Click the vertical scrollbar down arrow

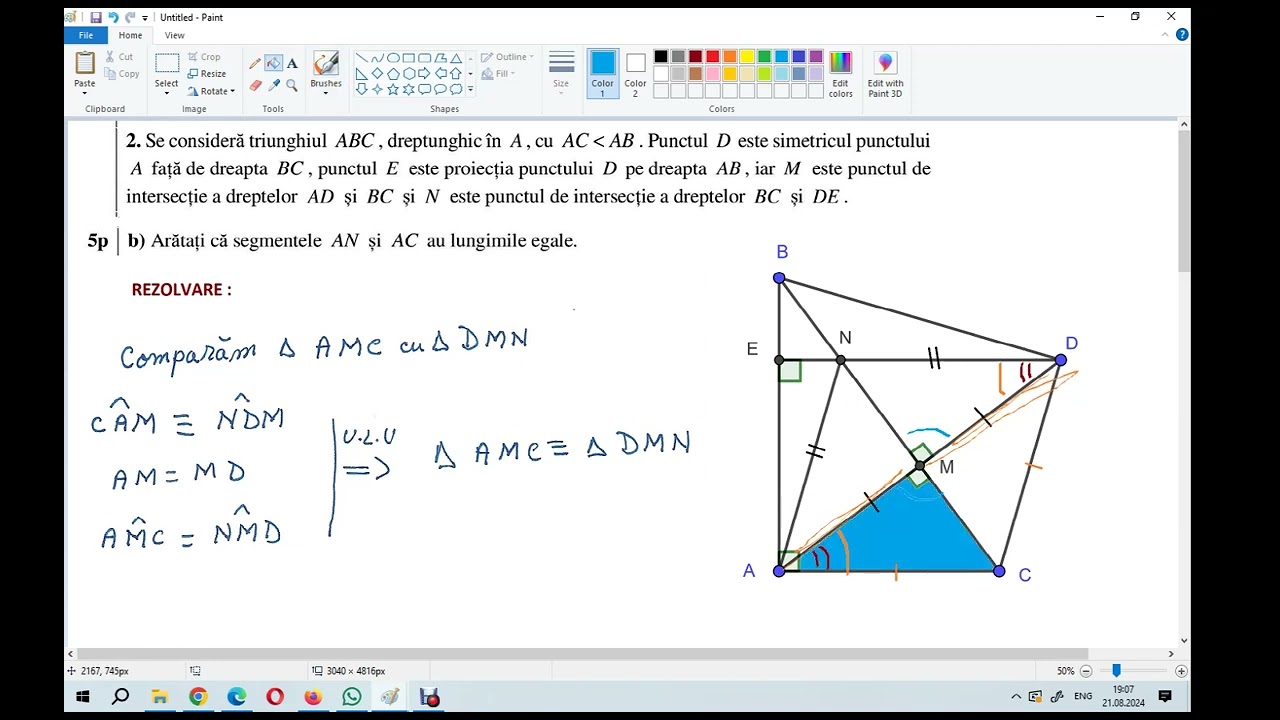(1184, 640)
